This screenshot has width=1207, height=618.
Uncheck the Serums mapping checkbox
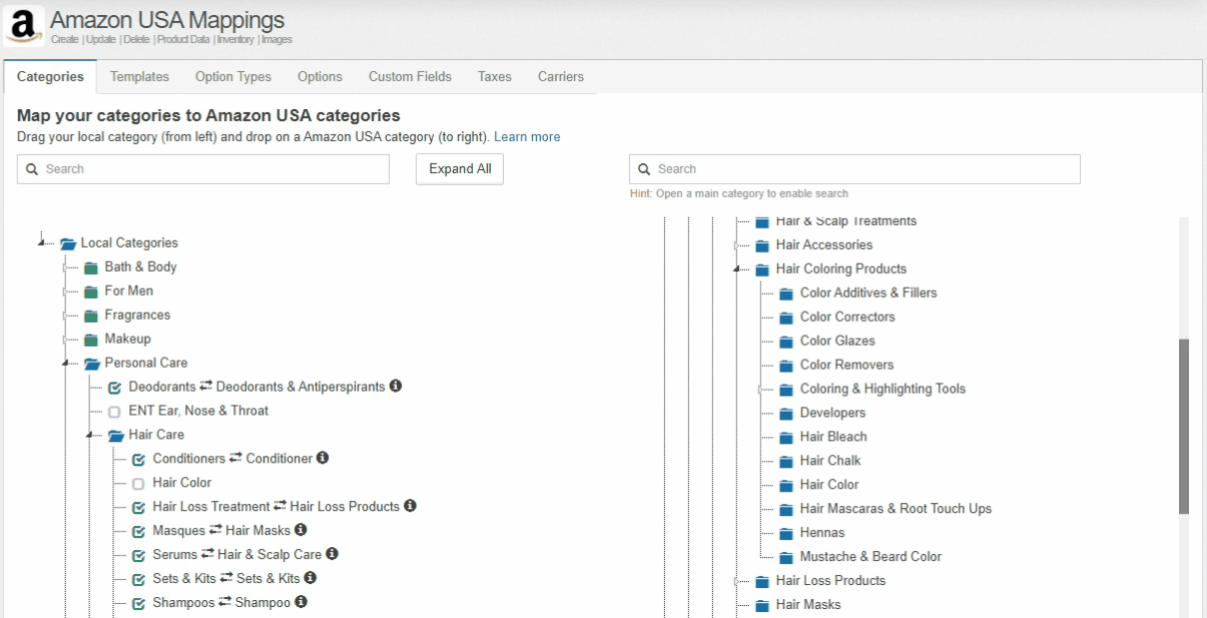138,555
